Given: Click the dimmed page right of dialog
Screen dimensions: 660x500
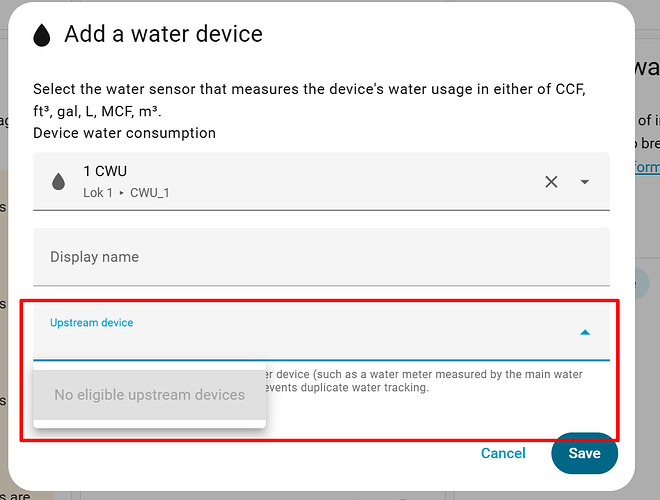Looking at the screenshot, I should pos(647,300).
